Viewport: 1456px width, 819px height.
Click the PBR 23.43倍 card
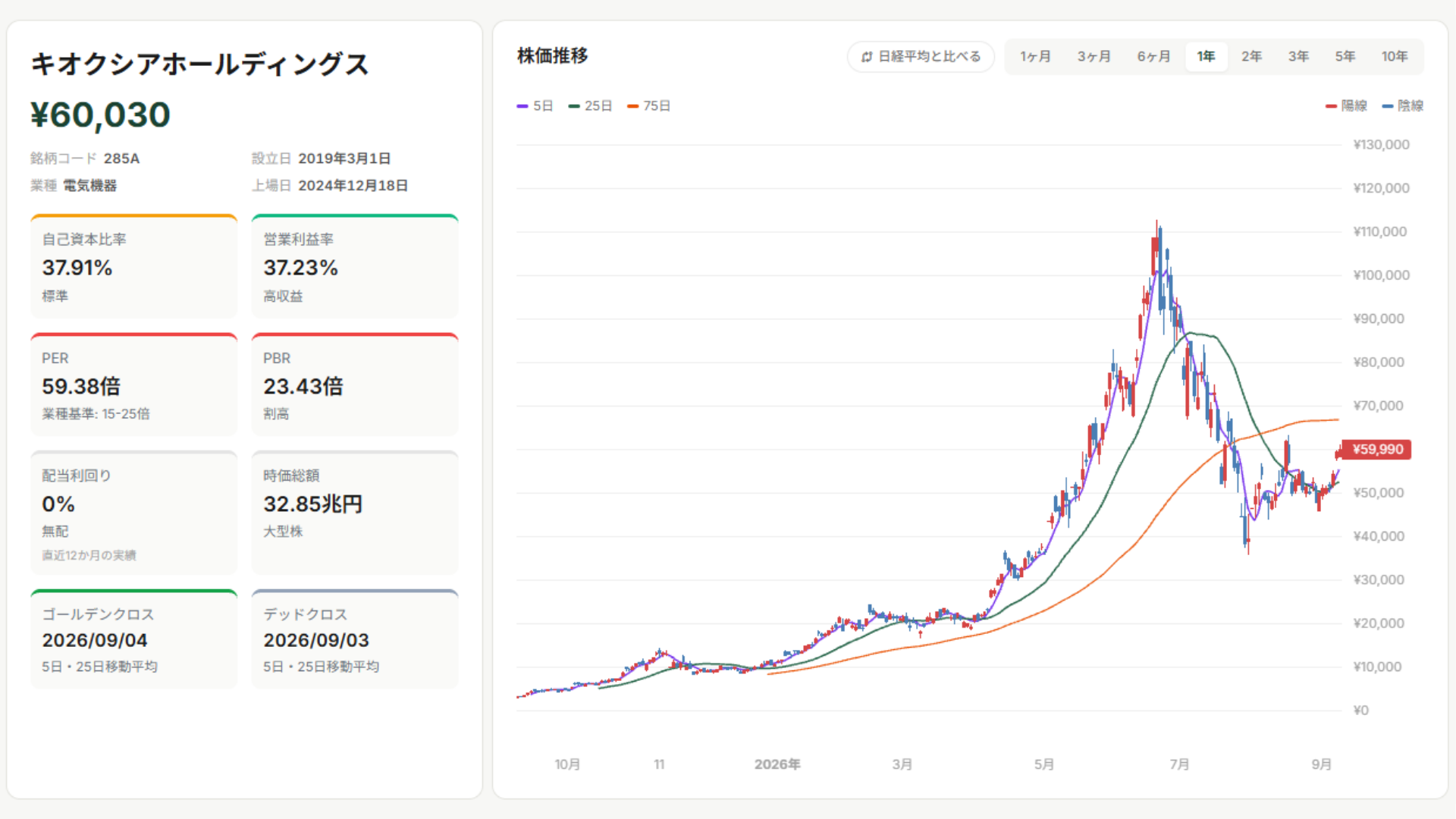click(x=355, y=384)
